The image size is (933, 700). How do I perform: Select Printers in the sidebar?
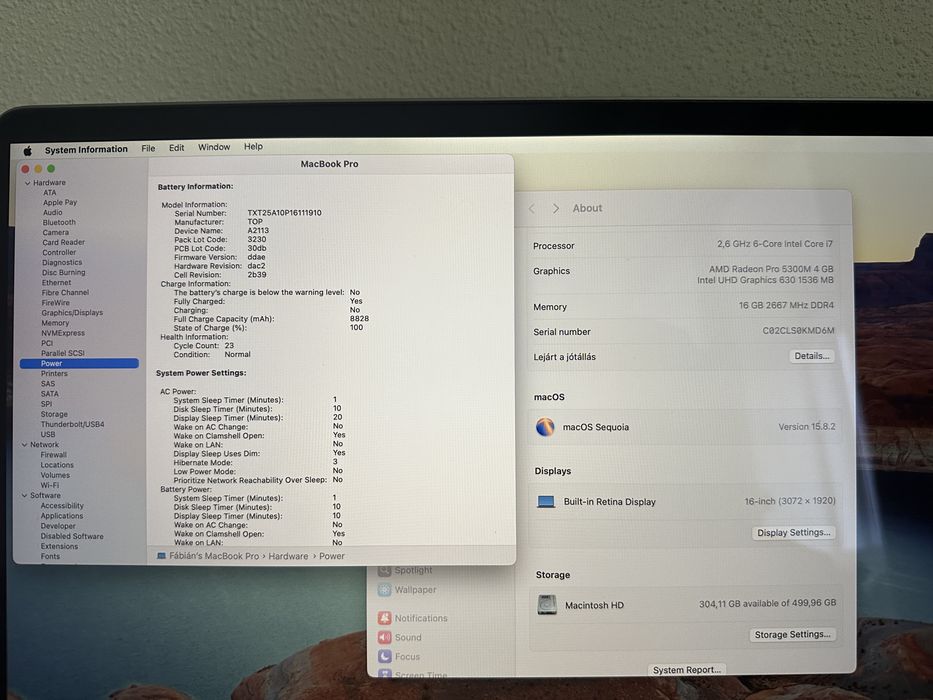54,374
